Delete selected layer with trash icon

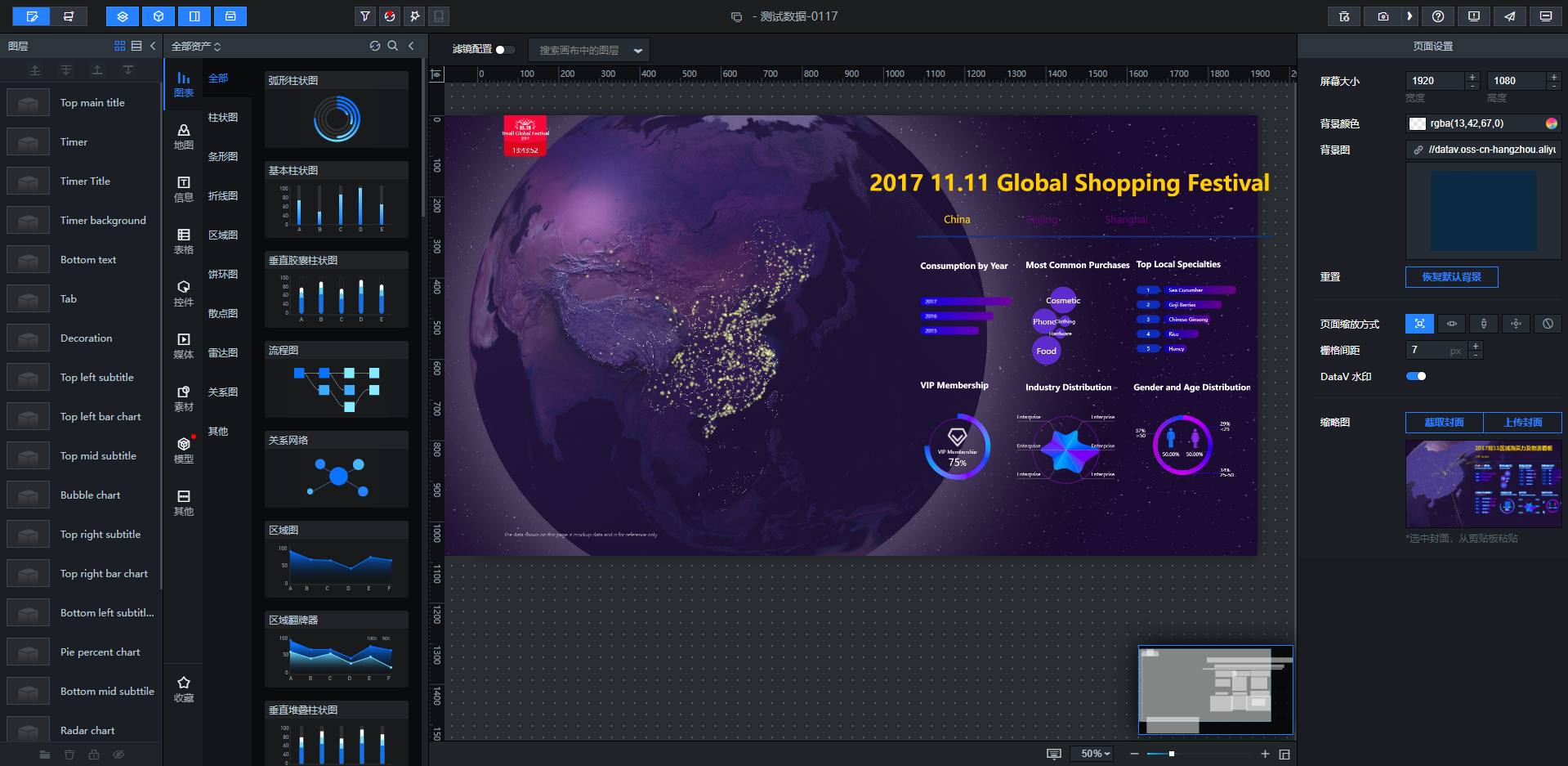point(69,755)
